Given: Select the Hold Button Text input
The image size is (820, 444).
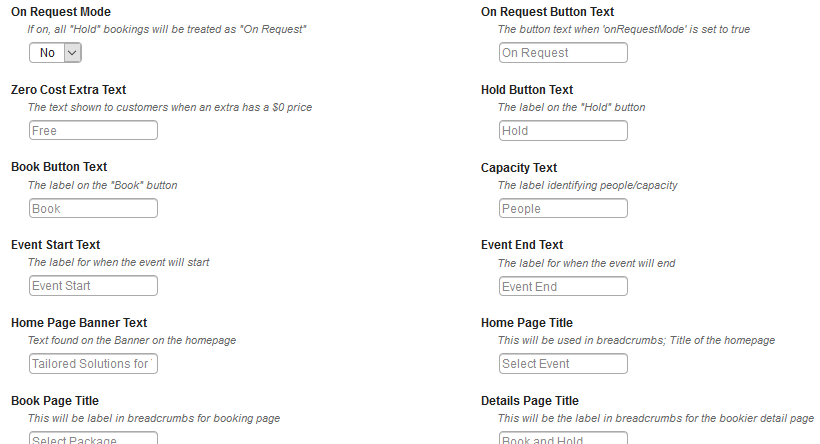Looking at the screenshot, I should (x=563, y=131).
